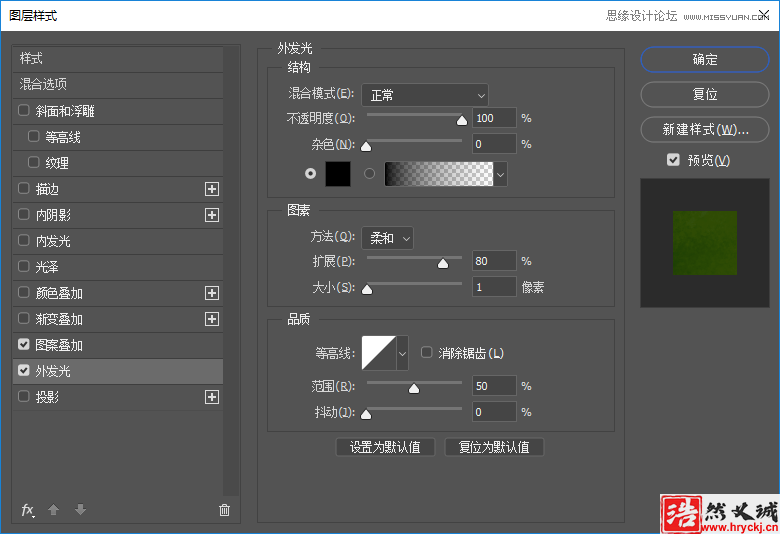Open 混合选项 in the left list
The image size is (780, 534).
(x=117, y=85)
